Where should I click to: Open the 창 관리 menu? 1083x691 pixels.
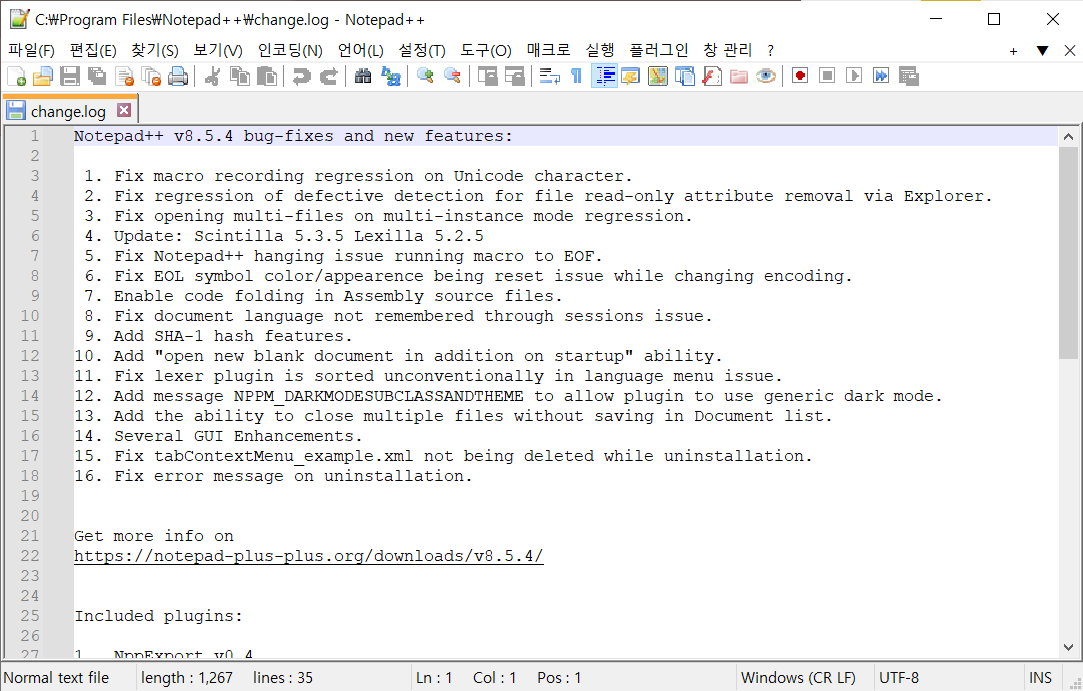click(x=727, y=50)
